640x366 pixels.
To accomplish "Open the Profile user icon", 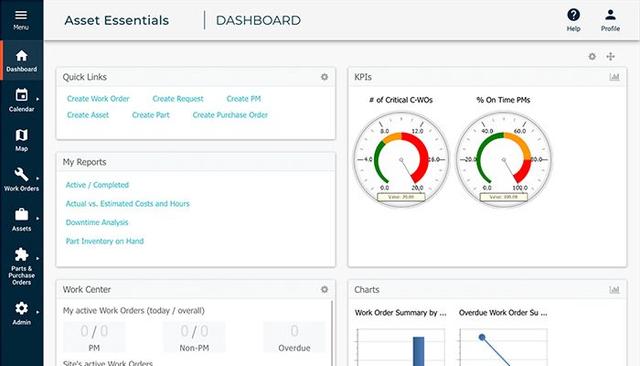I will (610, 15).
